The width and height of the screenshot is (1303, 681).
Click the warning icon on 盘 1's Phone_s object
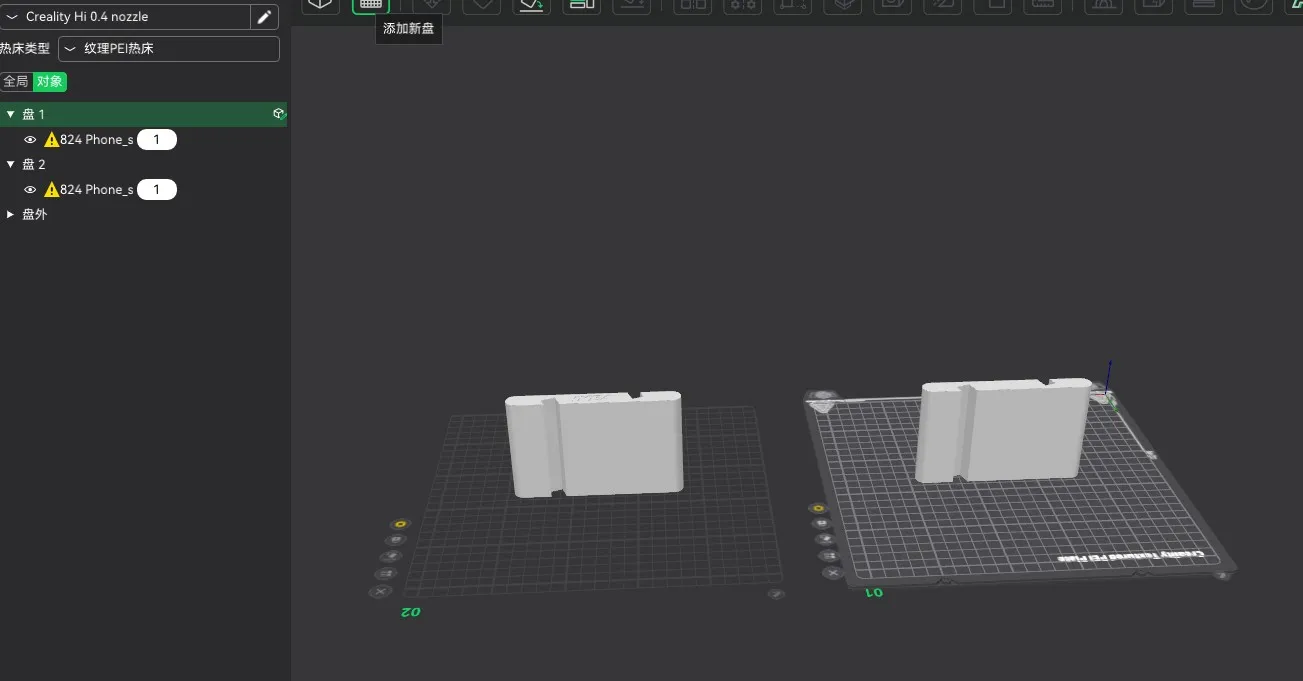[52, 140]
